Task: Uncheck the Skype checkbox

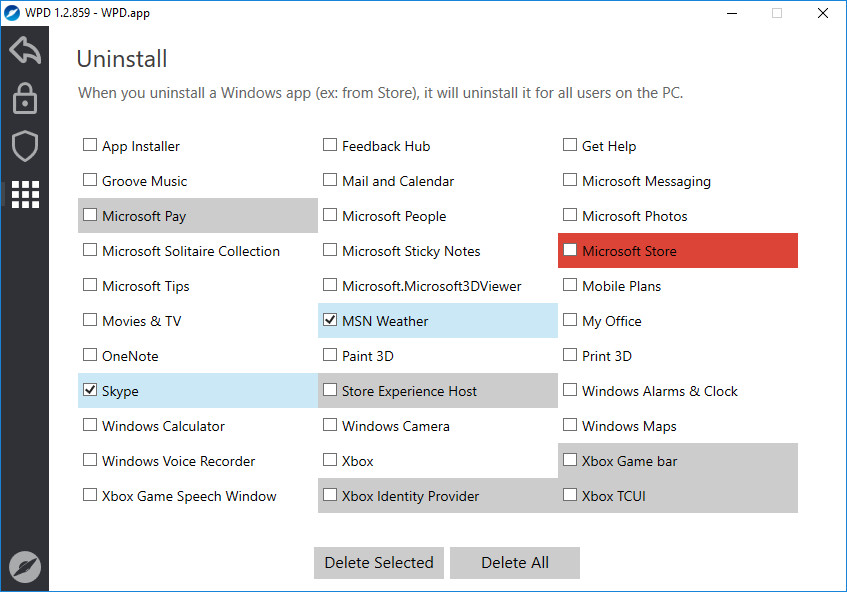Action: tap(90, 390)
